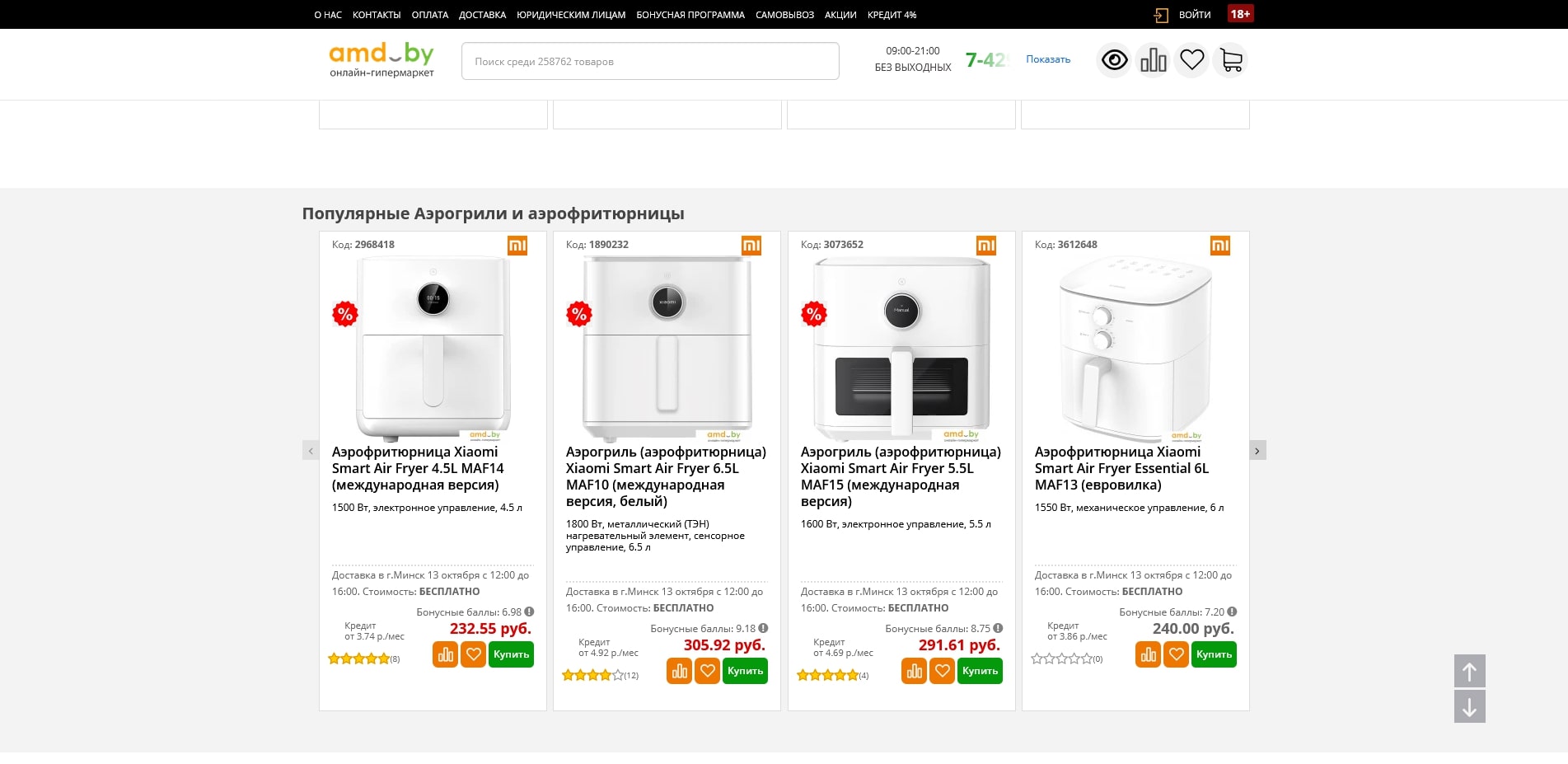Open the shopping cart icon
Screen dimensions: 1568x764
pos(1230,60)
